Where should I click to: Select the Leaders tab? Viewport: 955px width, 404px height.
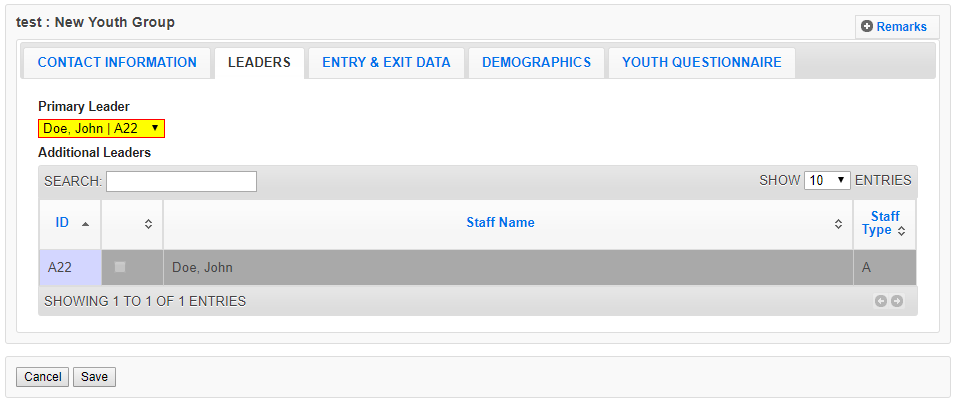click(x=259, y=62)
